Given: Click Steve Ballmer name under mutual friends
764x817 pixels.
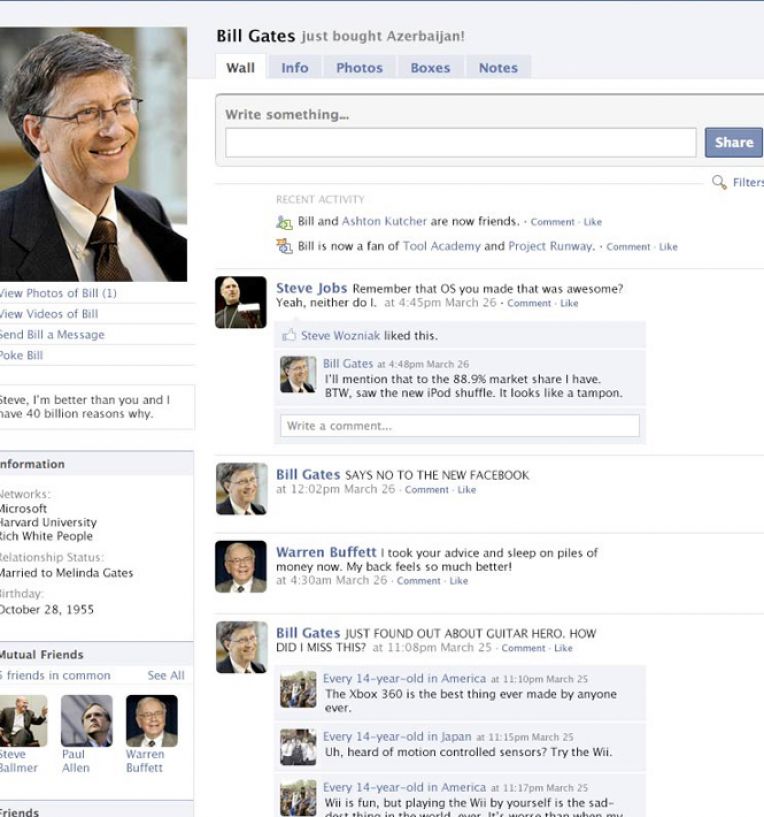Looking at the screenshot, I should point(19,761).
